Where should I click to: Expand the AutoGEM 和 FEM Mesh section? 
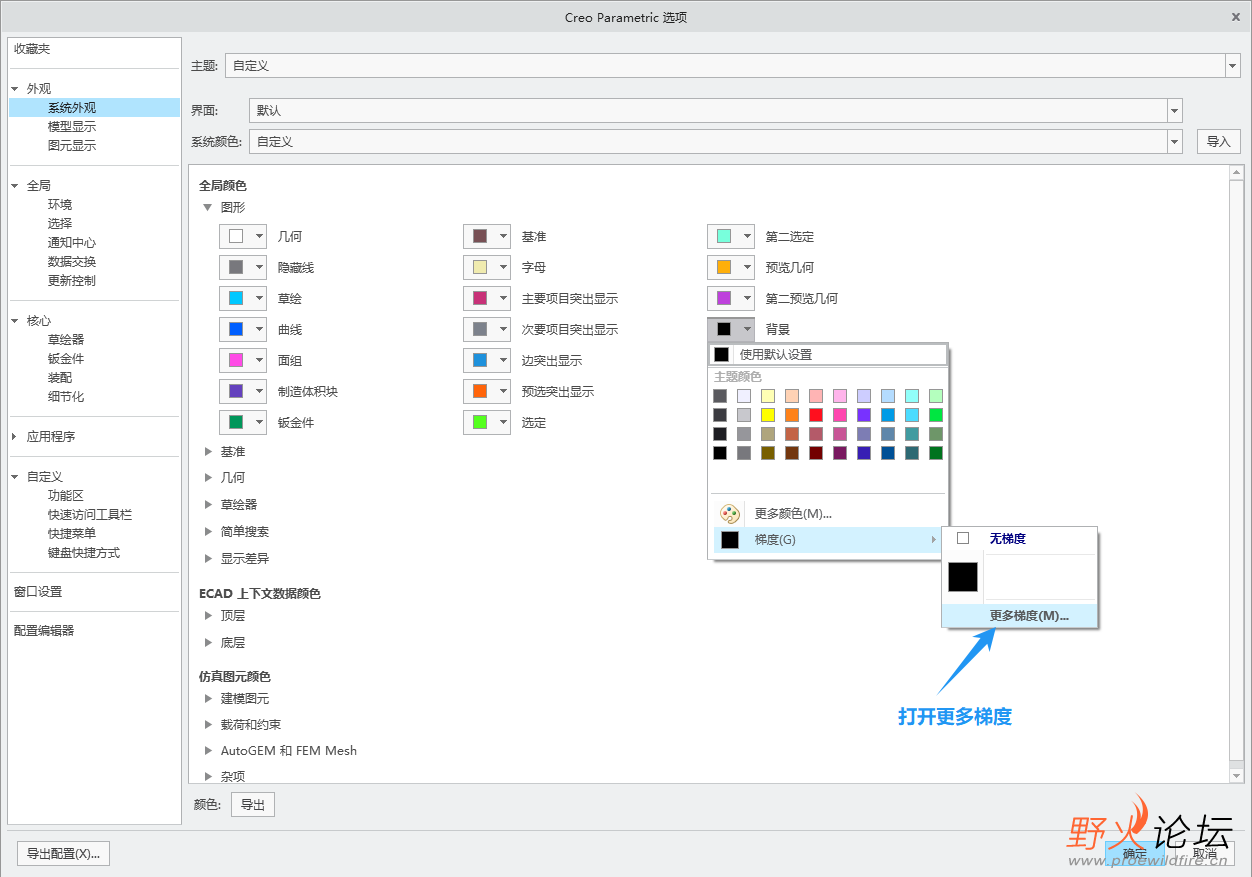pyautogui.click(x=208, y=750)
